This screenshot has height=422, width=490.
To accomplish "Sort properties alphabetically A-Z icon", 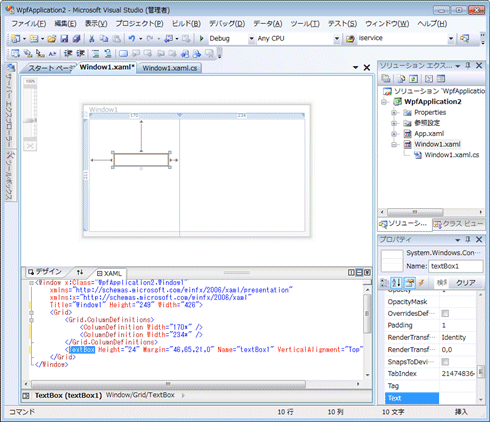I will click(x=396, y=283).
